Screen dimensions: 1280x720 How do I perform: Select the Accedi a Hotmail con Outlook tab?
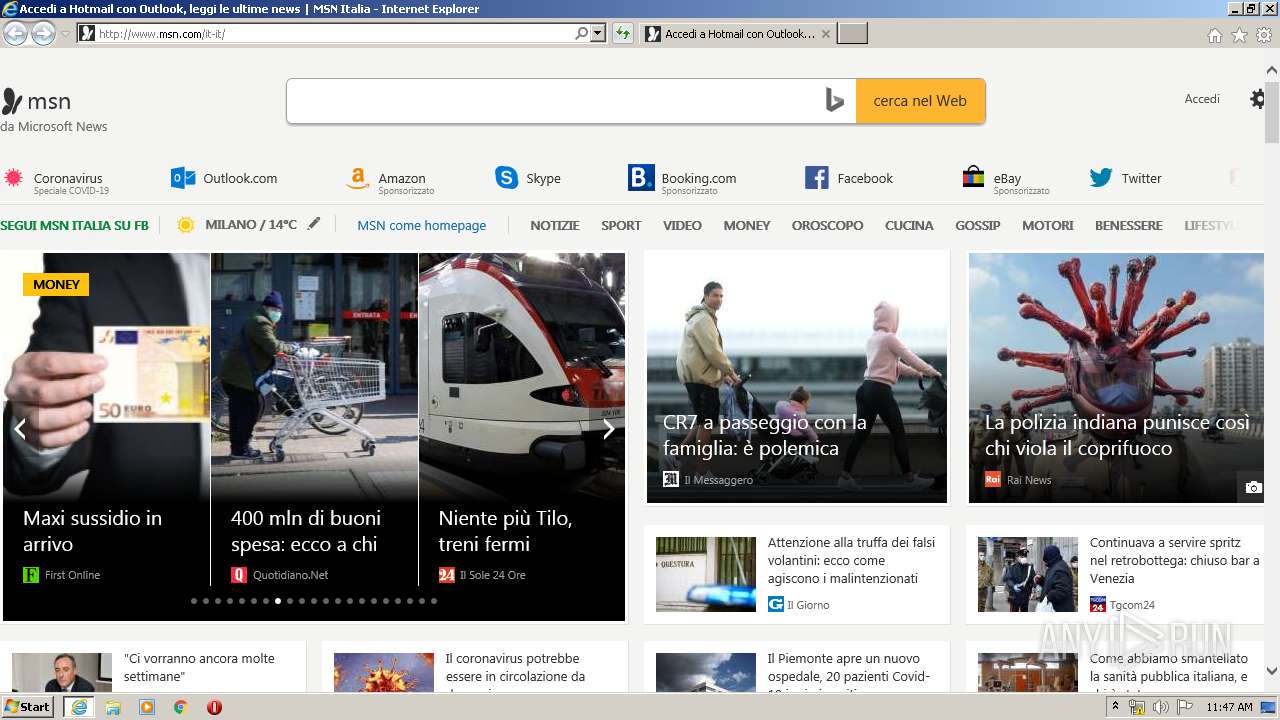coord(738,34)
